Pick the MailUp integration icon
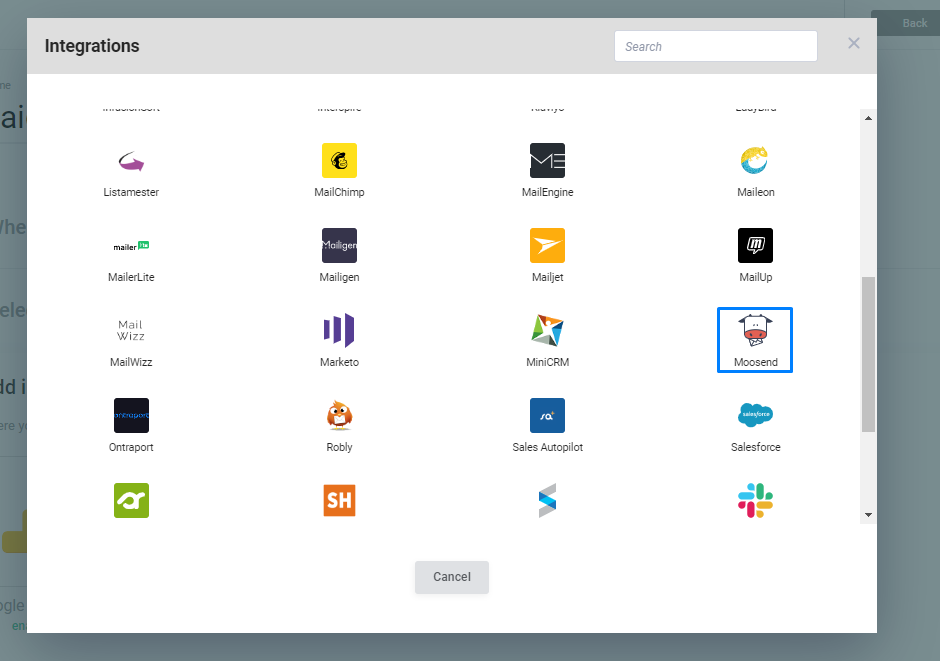 pos(755,246)
